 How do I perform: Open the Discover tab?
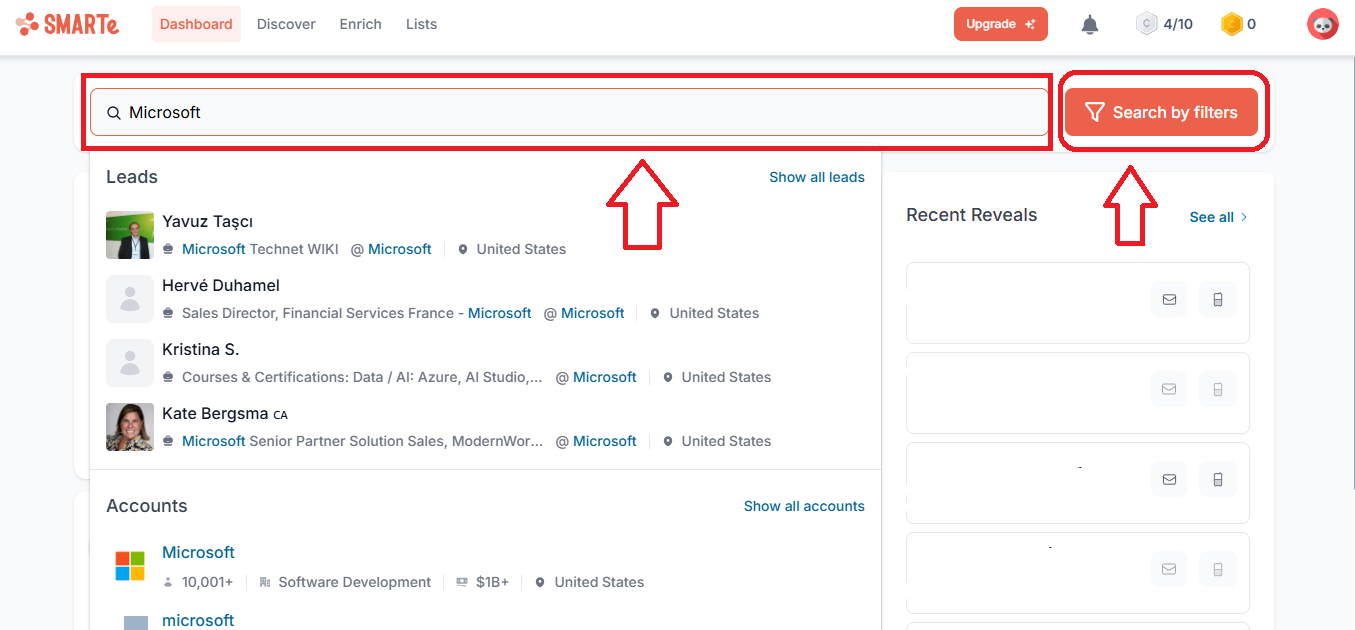(286, 24)
